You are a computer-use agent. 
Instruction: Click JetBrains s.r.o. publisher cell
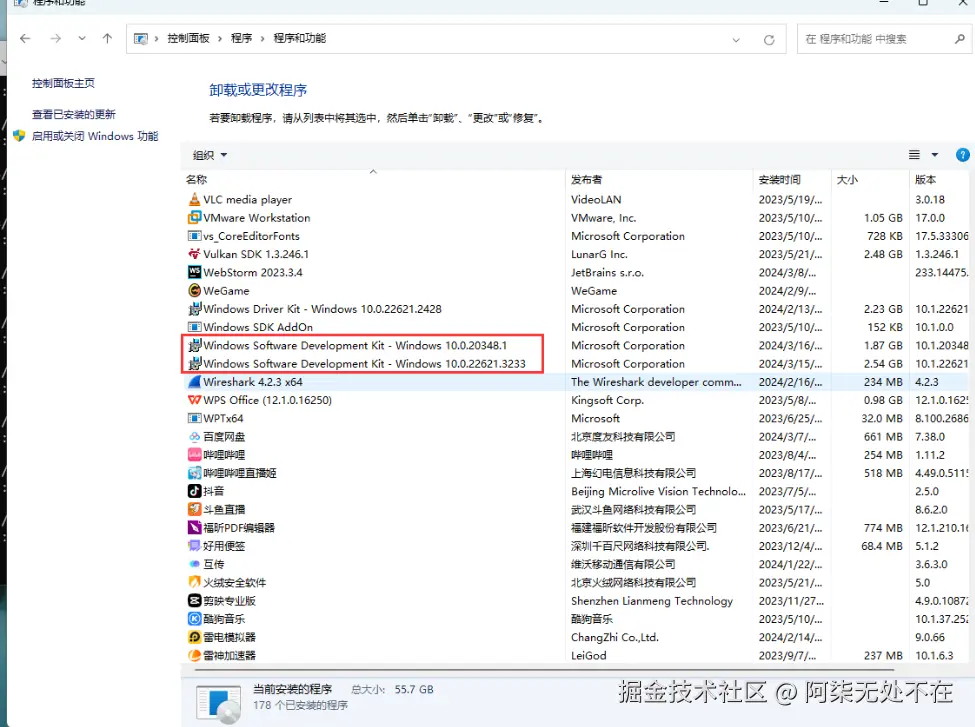pyautogui.click(x=608, y=272)
